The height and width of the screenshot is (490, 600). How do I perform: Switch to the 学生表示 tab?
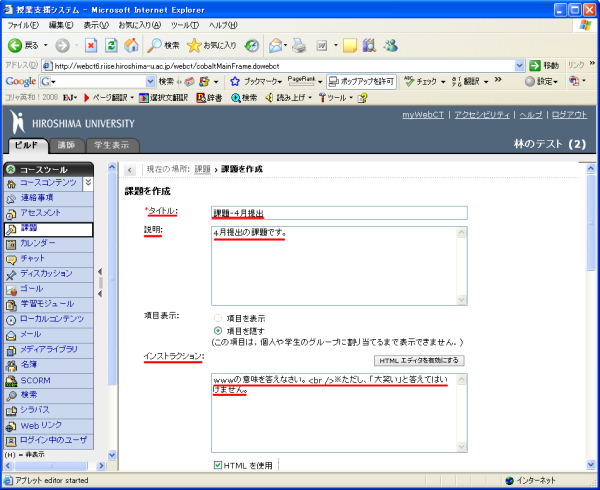pyautogui.click(x=112, y=145)
